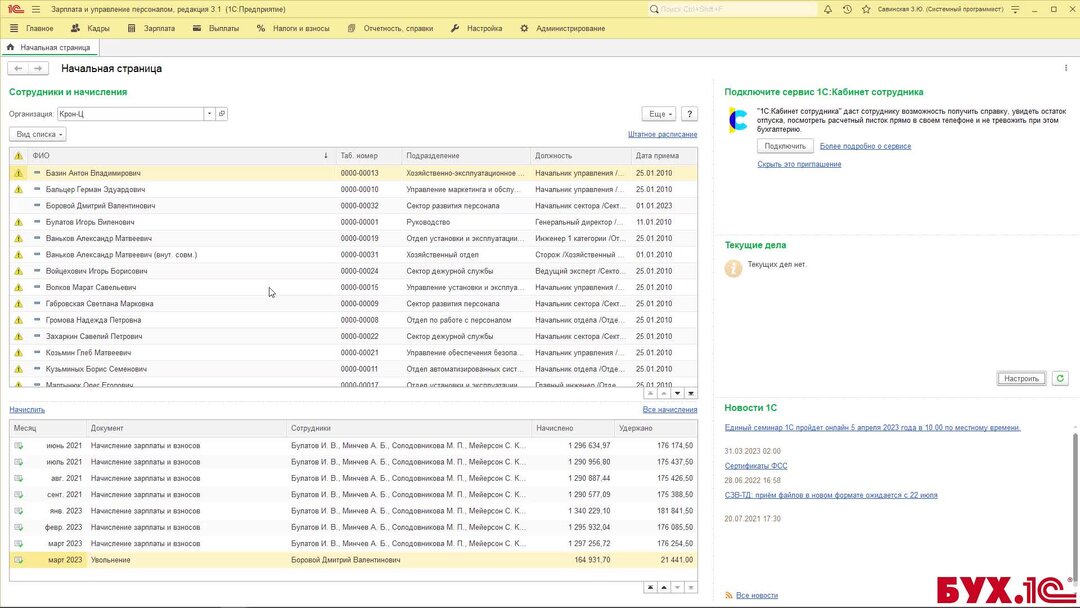Click the Подключить button
The height and width of the screenshot is (608, 1080).
coord(785,146)
